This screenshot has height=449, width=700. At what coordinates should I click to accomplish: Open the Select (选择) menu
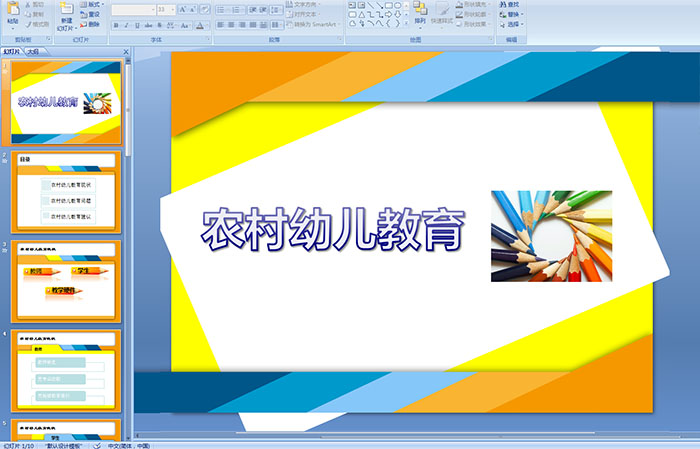coord(511,24)
